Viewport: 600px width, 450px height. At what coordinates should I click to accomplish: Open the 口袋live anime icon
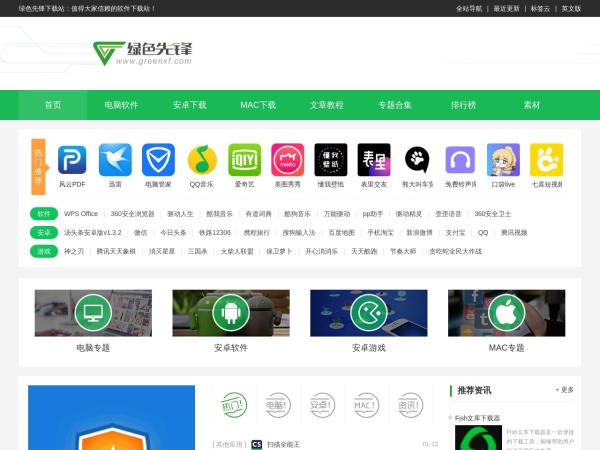(503, 160)
